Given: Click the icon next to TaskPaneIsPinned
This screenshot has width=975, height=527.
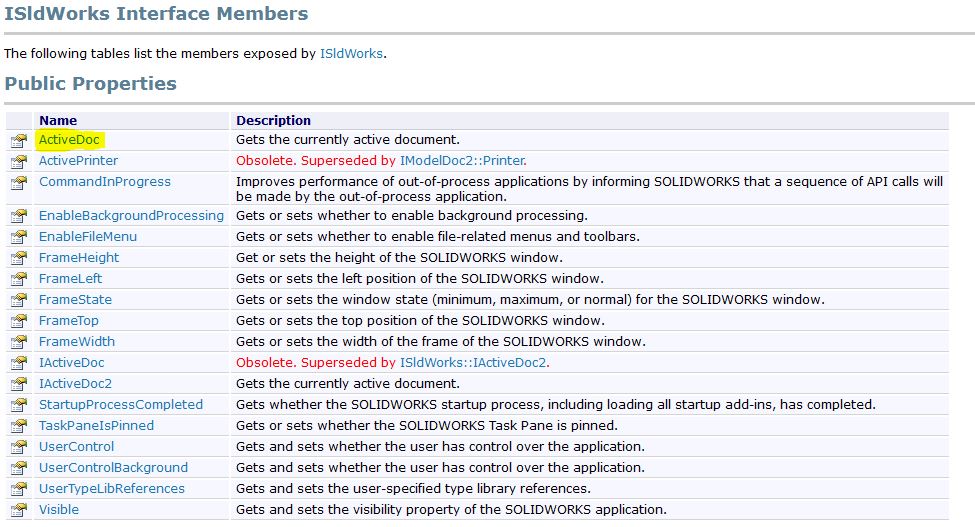Looking at the screenshot, I should pyautogui.click(x=18, y=427).
